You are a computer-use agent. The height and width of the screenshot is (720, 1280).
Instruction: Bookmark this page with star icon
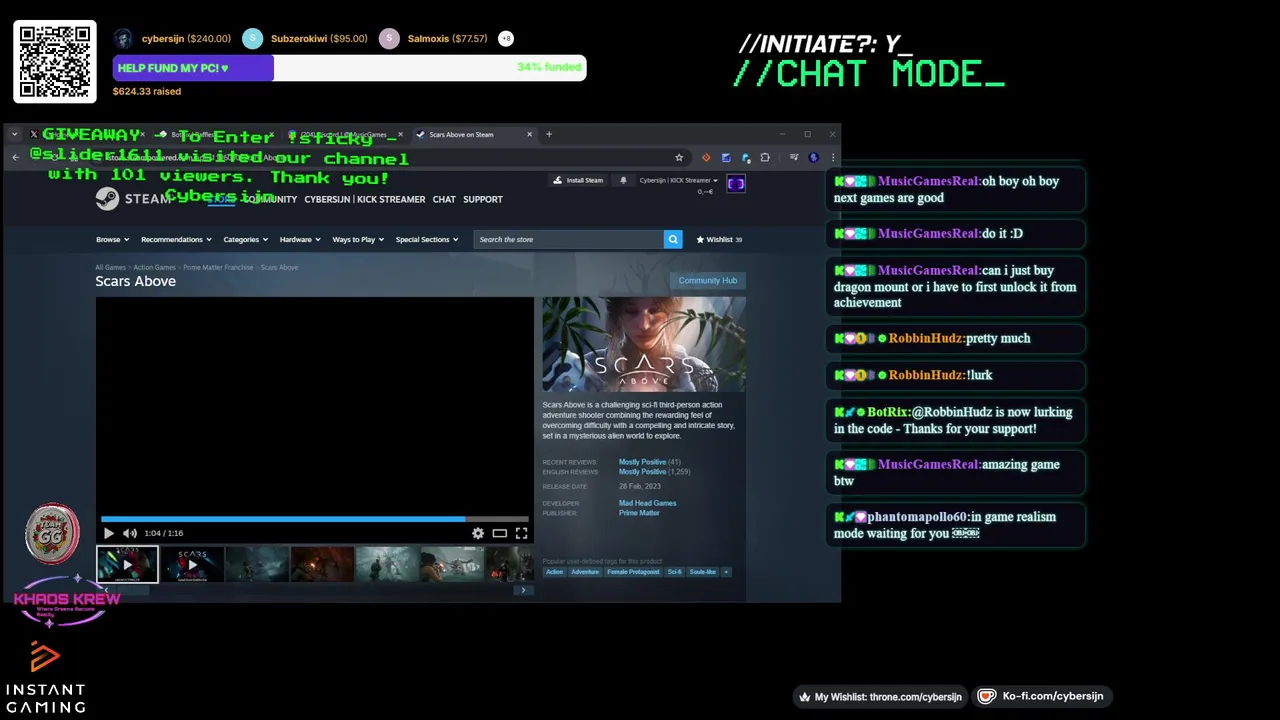point(679,157)
